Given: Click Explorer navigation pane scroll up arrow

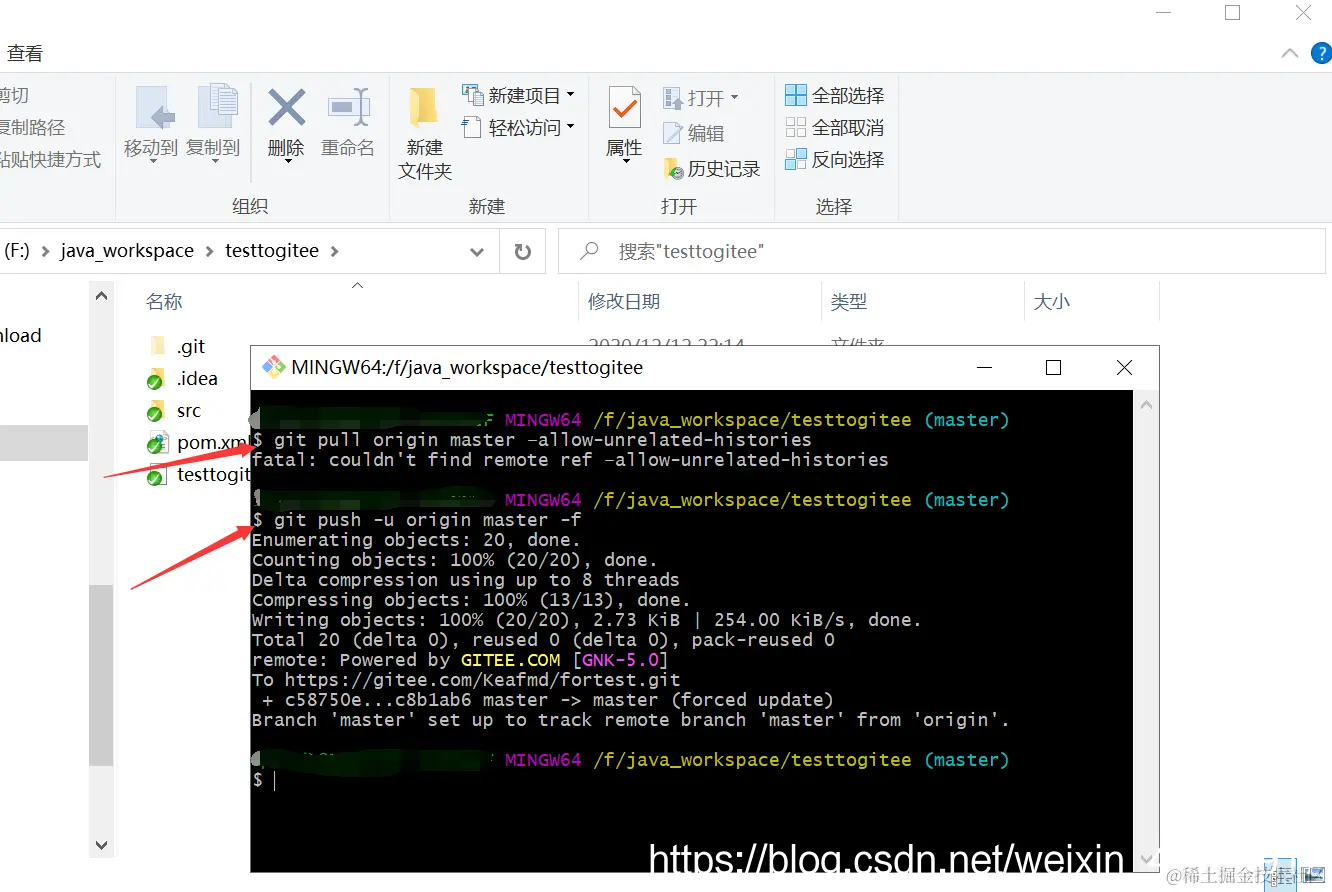Looking at the screenshot, I should click(101, 296).
